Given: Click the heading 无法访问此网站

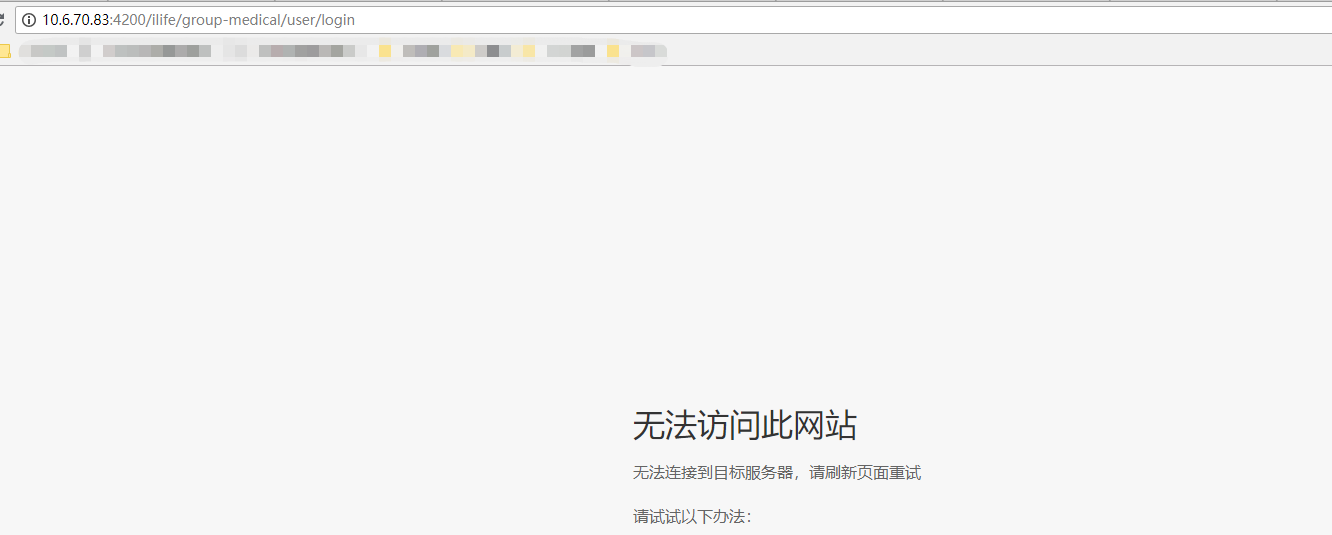Looking at the screenshot, I should 744,426.
